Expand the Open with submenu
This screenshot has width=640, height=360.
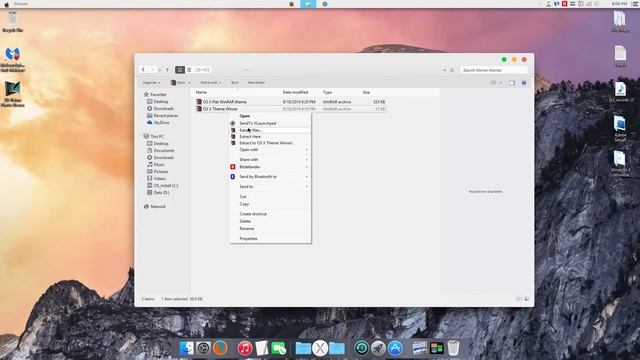pos(270,150)
